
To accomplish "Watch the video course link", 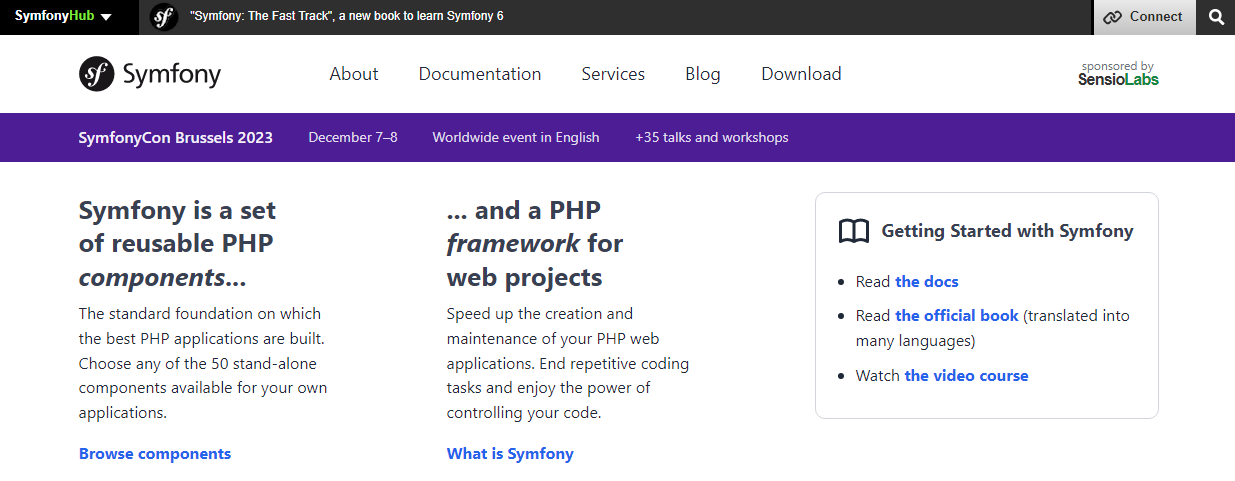I will pos(966,376).
